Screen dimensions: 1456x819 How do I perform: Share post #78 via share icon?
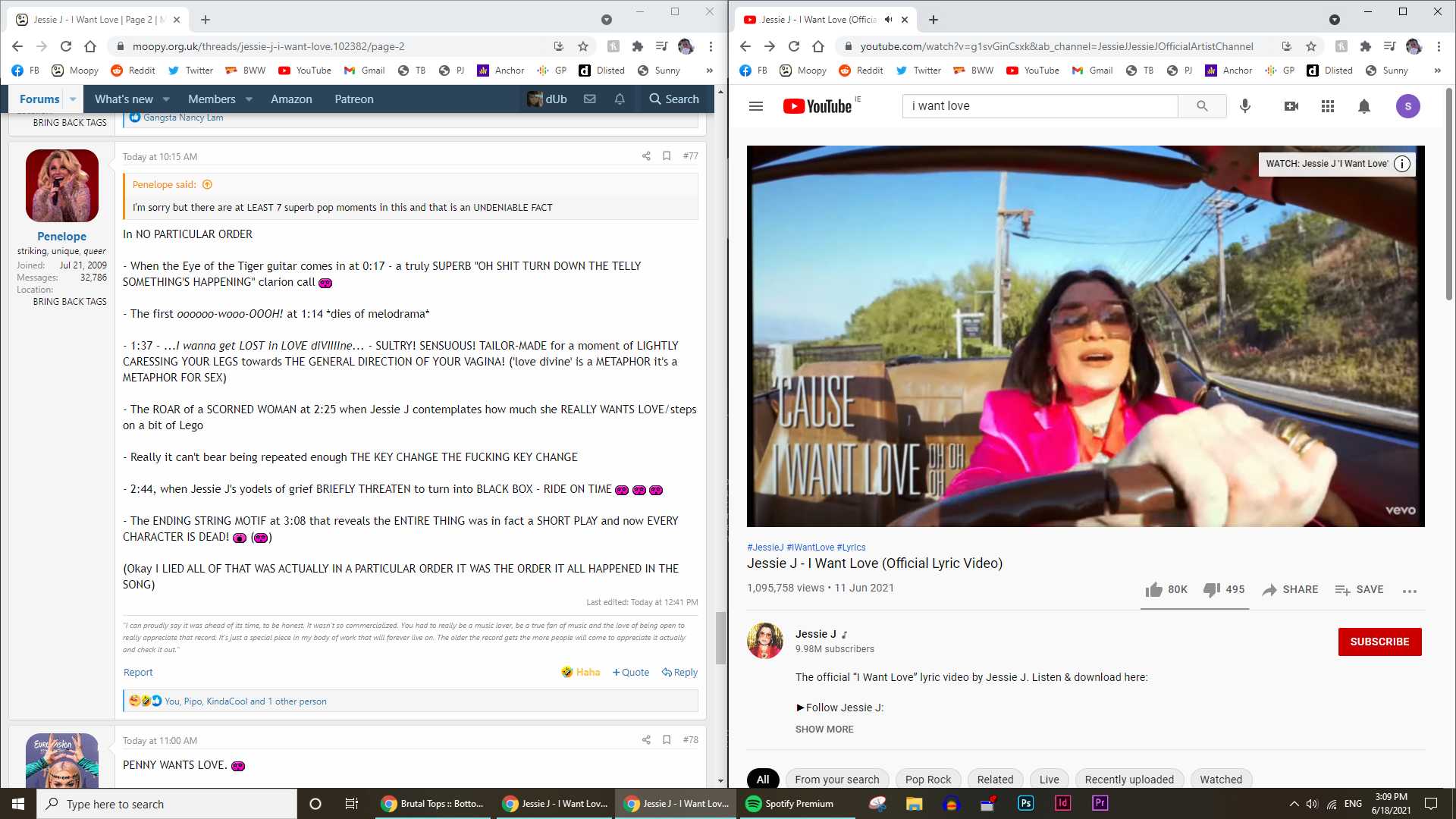(x=646, y=740)
